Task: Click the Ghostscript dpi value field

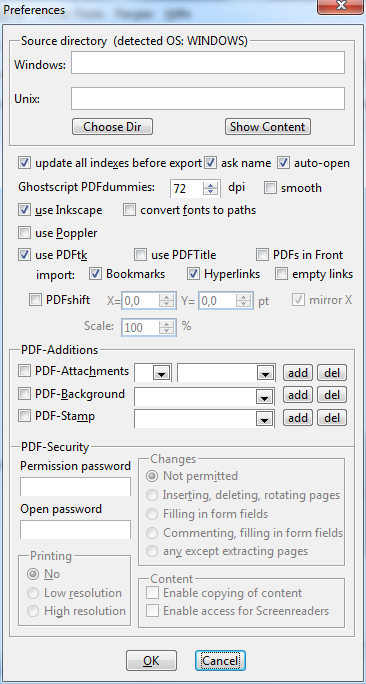Action: pos(187,188)
